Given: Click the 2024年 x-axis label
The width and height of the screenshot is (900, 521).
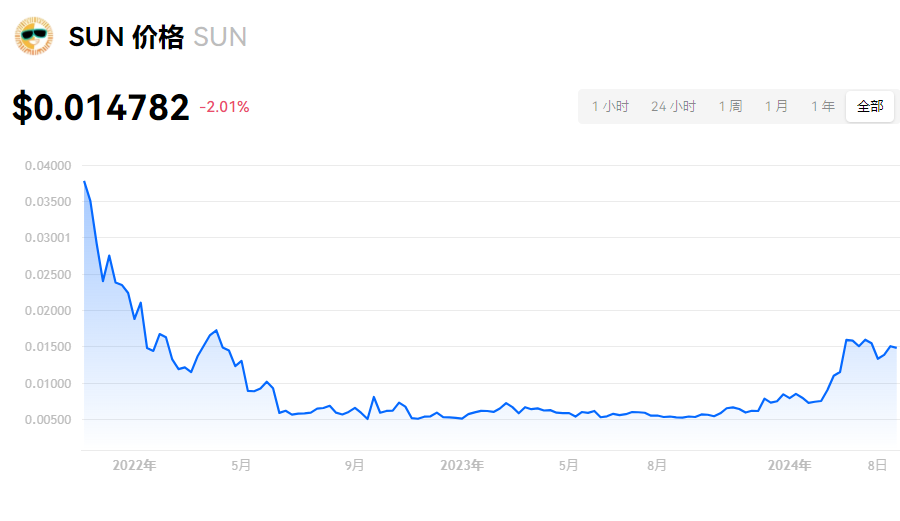Looking at the screenshot, I should click(x=790, y=465).
